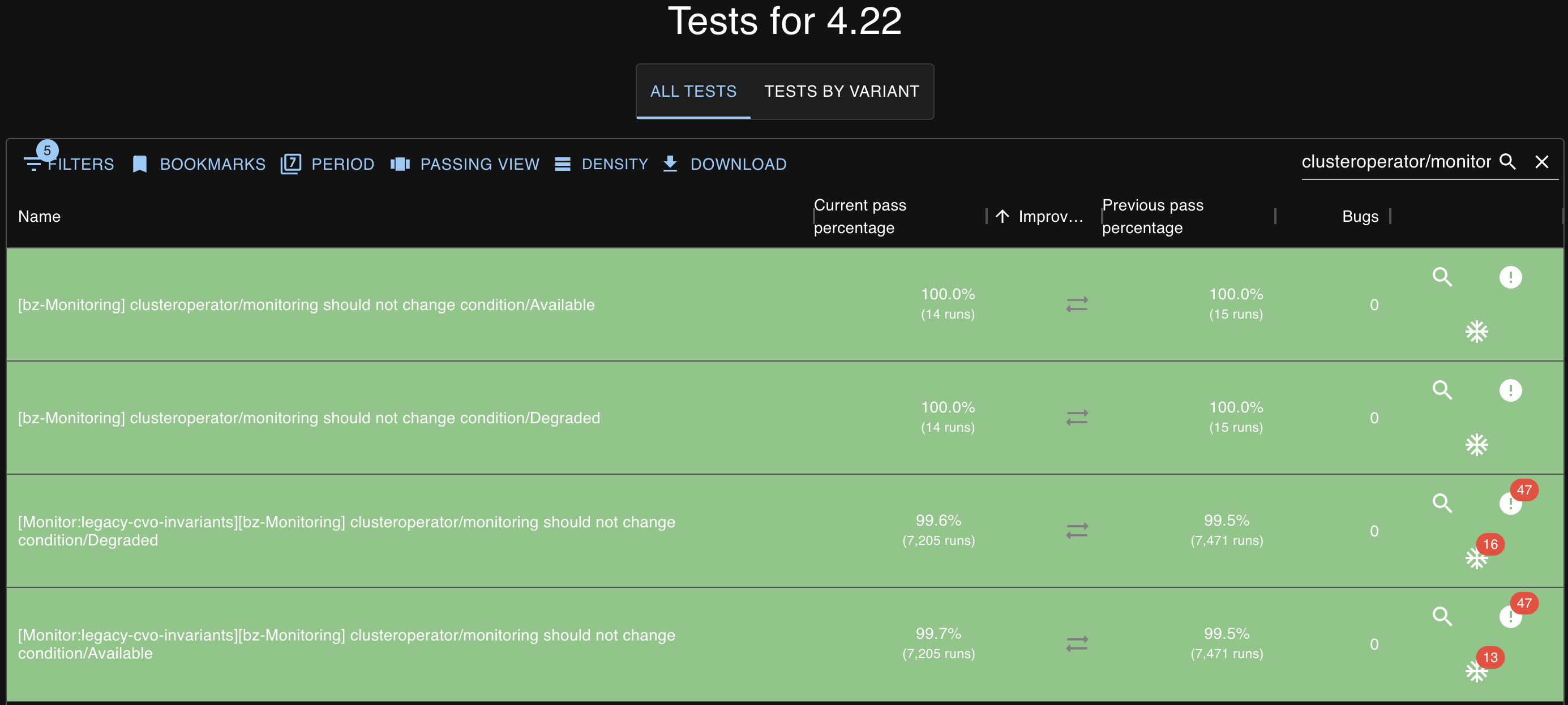This screenshot has width=1568, height=705.
Task: Switch to Tests By Variant tab
Action: [841, 91]
